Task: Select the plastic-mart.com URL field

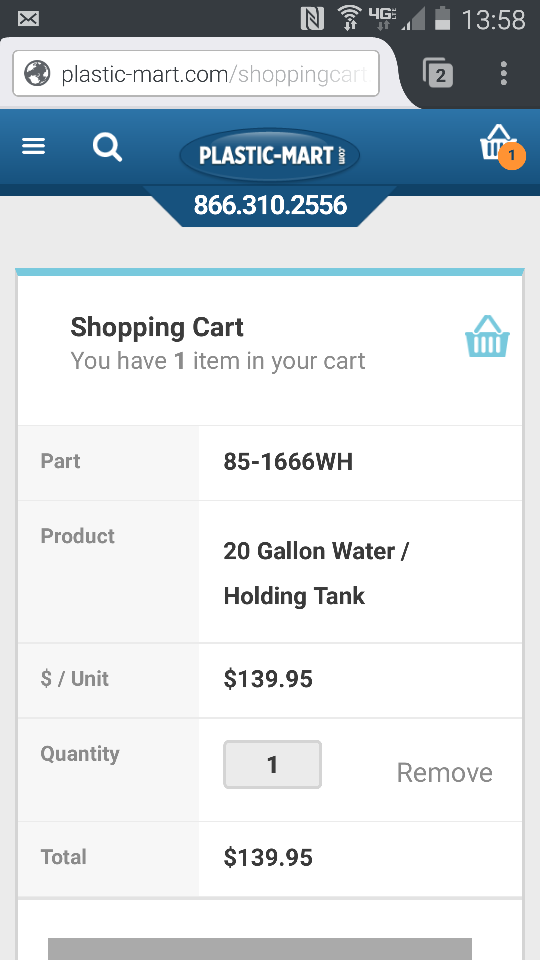Action: 196,74
